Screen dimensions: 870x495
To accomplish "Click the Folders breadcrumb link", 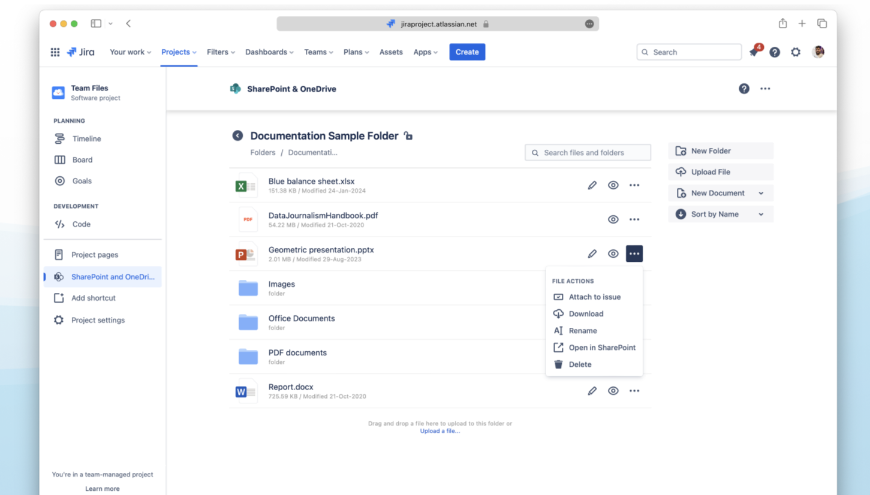I will 262,153.
